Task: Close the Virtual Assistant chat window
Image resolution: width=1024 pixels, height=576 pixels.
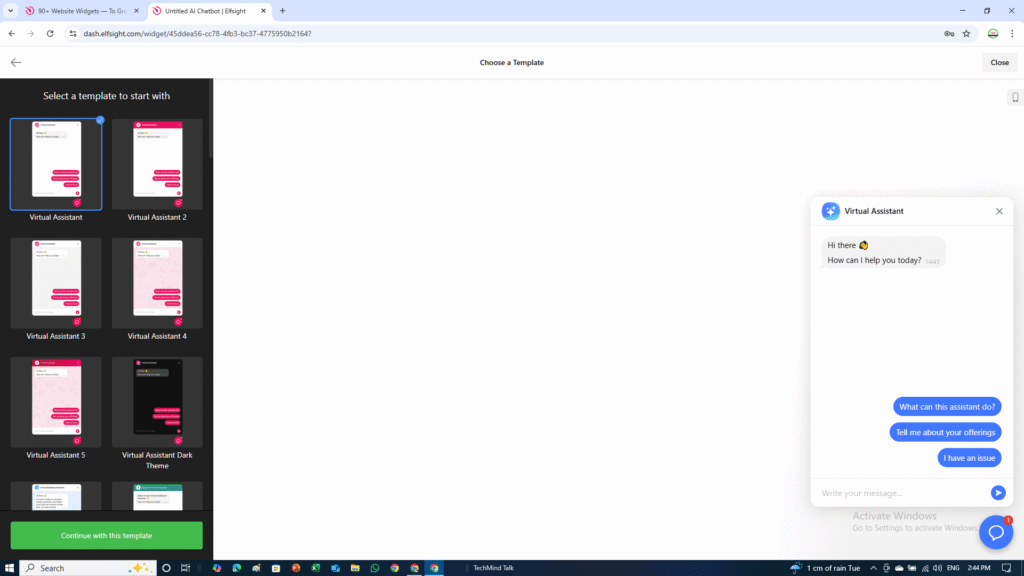Action: (x=998, y=211)
